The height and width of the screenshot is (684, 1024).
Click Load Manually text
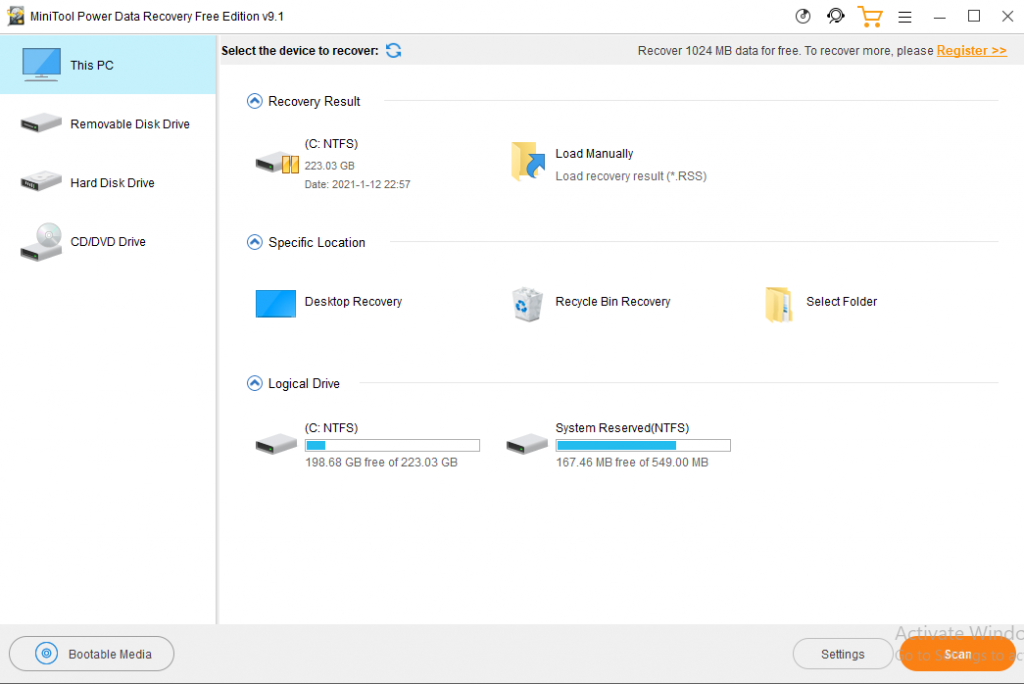(594, 154)
